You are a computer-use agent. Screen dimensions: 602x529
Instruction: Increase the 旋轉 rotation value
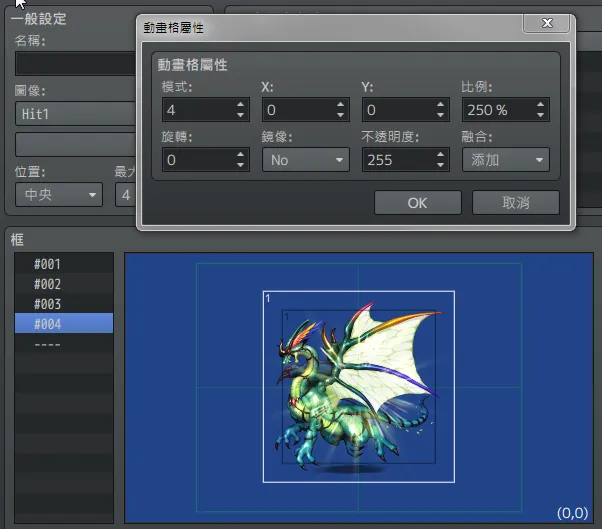coord(240,155)
